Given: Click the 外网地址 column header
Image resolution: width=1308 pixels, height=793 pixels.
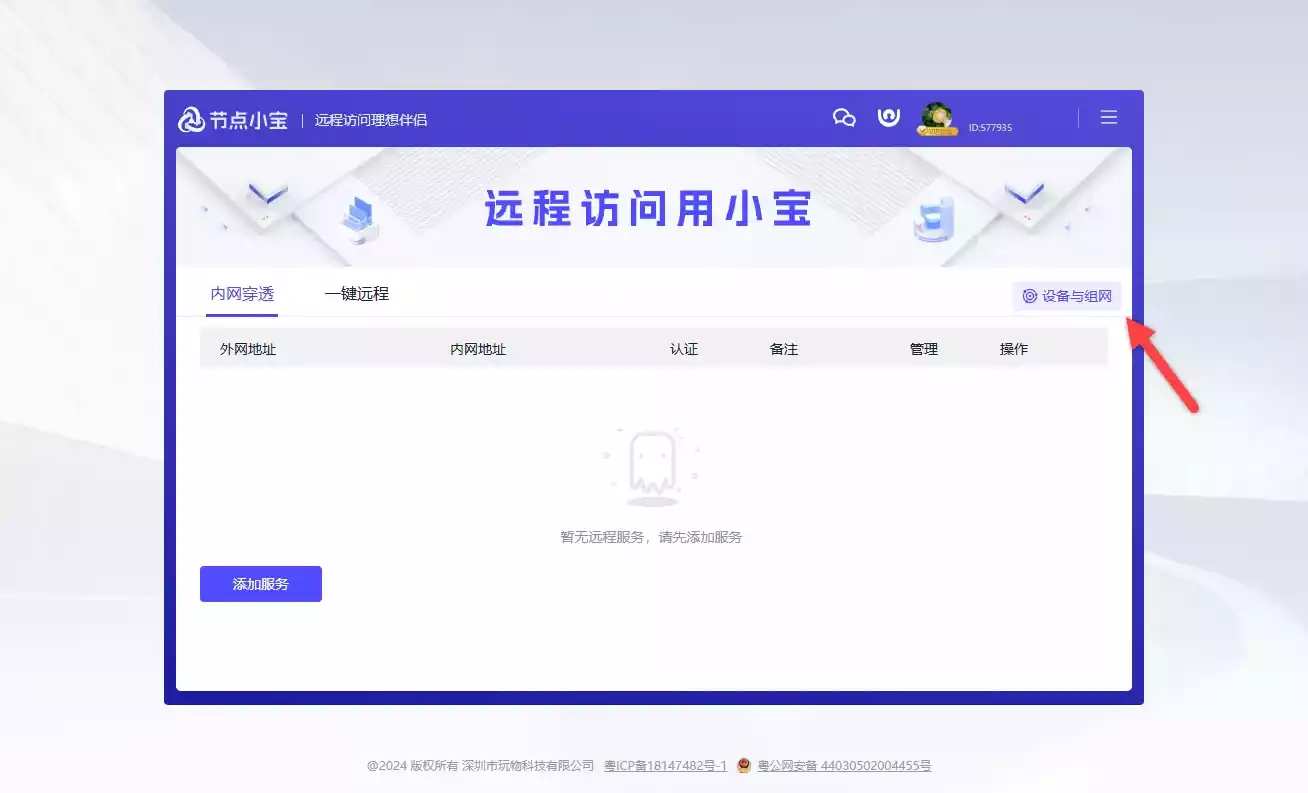Looking at the screenshot, I should click(x=248, y=349).
